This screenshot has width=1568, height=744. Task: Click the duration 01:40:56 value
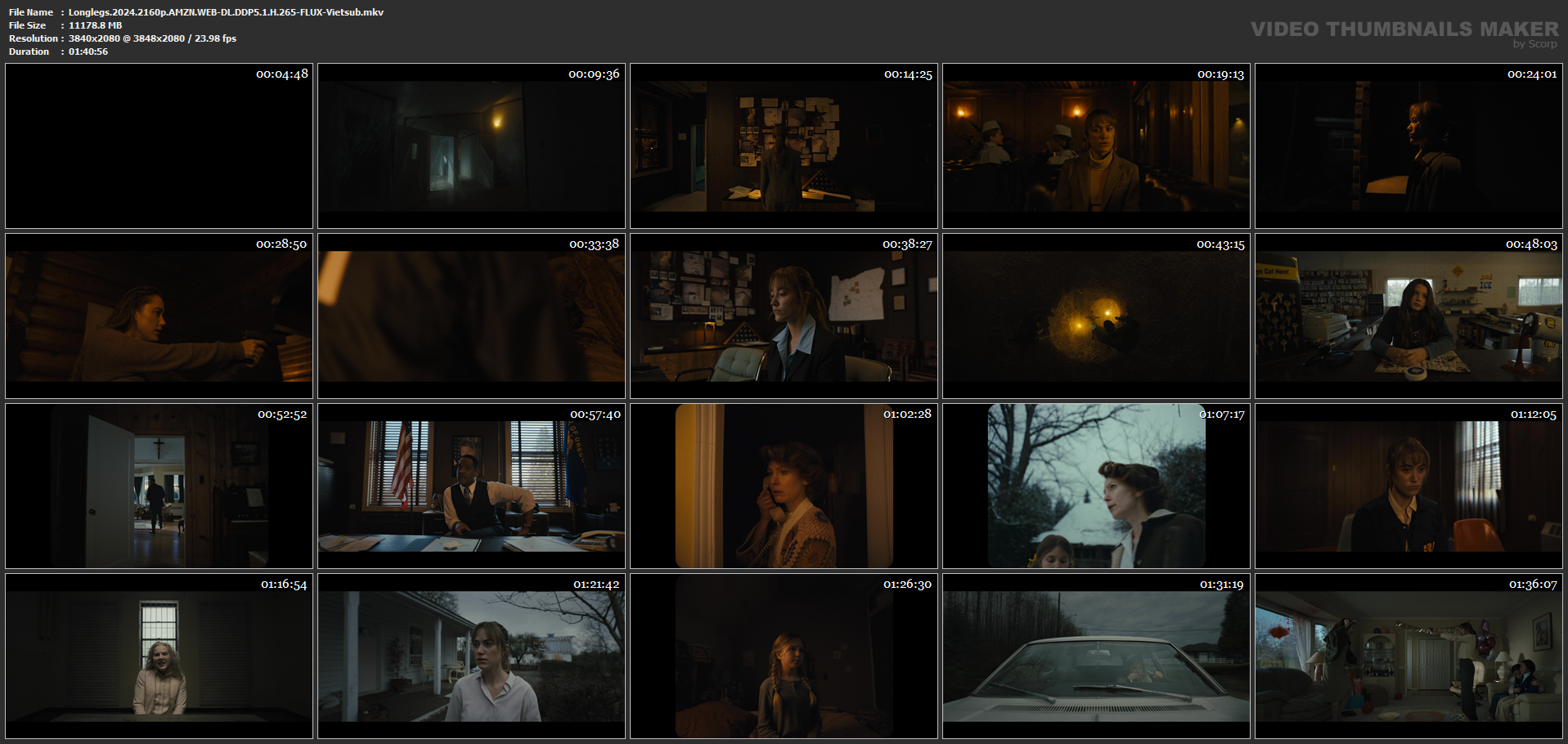click(x=88, y=52)
